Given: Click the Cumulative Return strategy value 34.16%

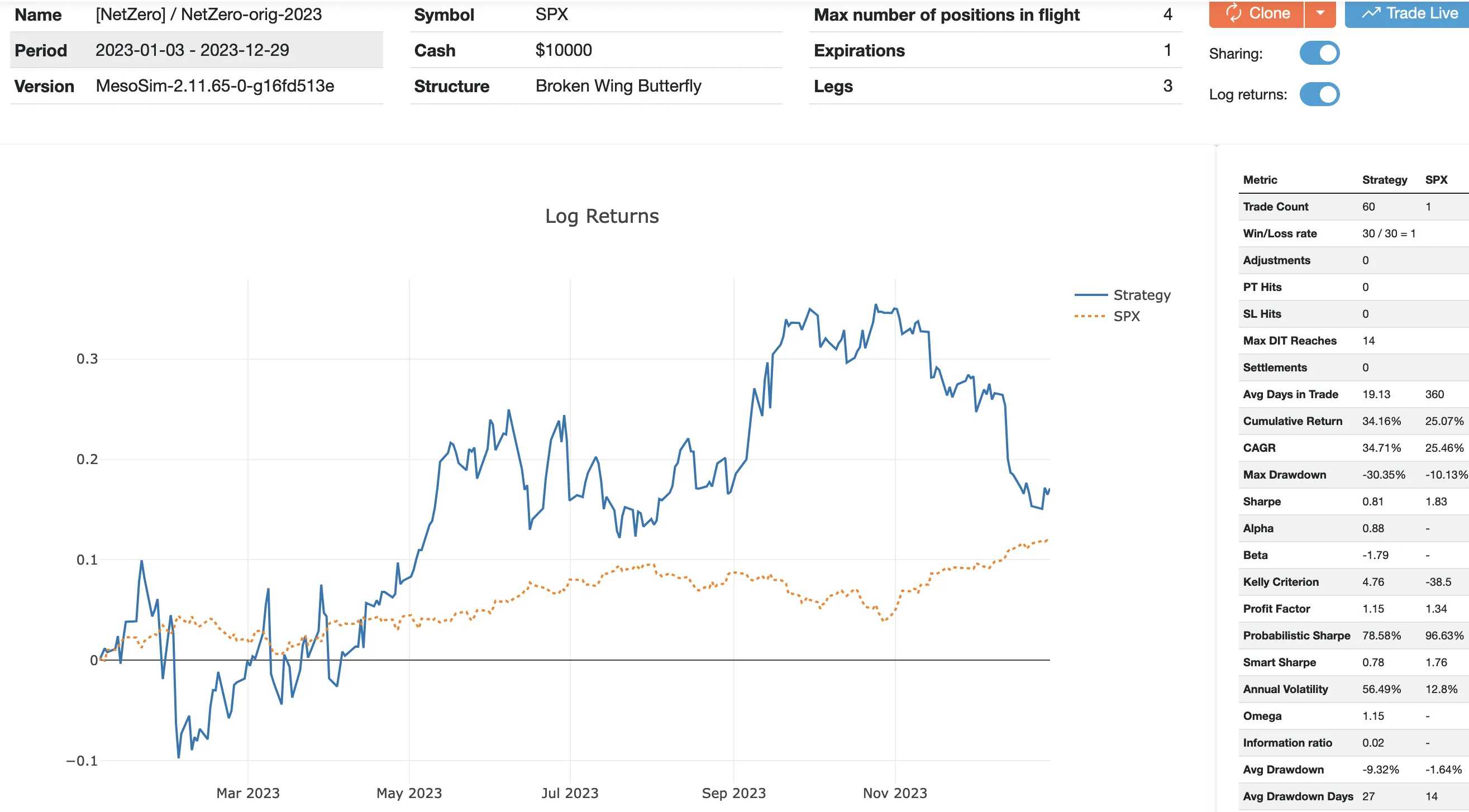Looking at the screenshot, I should tap(1381, 421).
